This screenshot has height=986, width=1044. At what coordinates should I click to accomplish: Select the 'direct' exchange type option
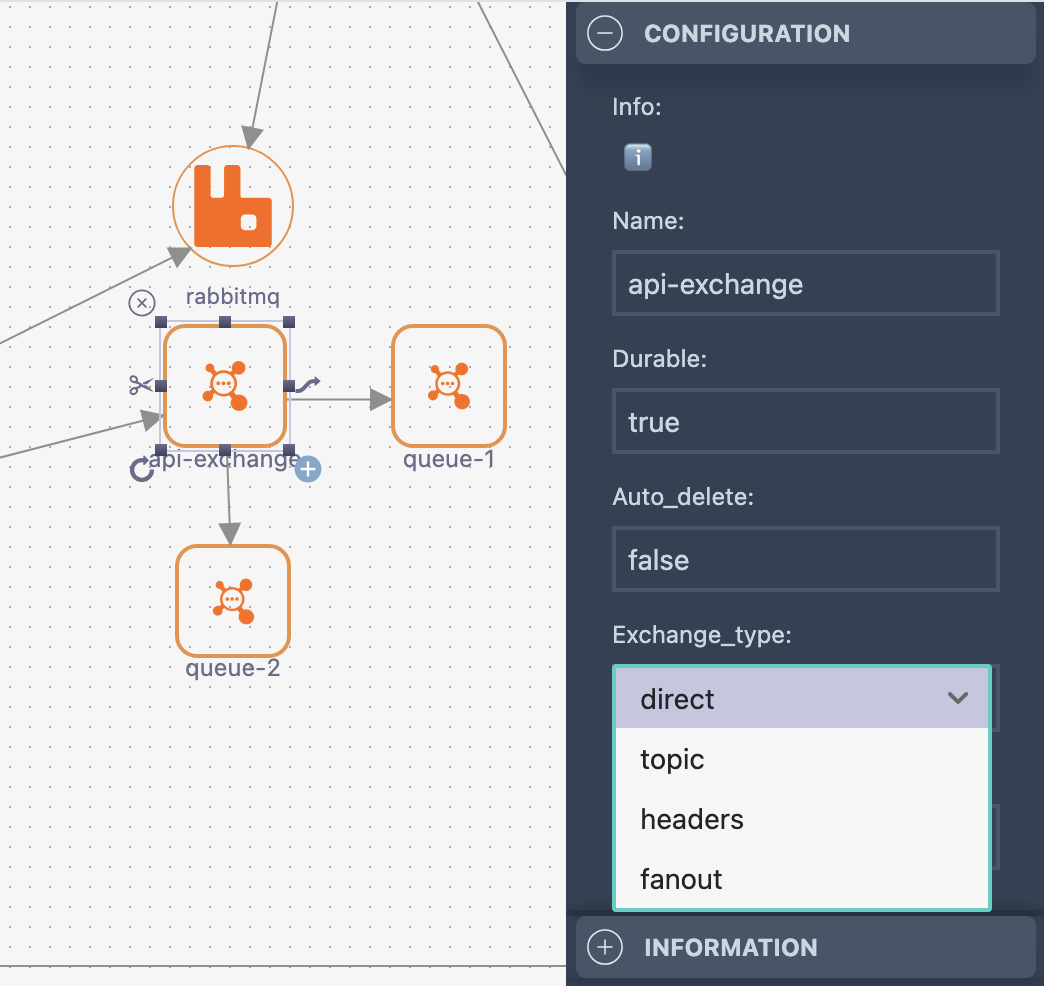pos(678,699)
